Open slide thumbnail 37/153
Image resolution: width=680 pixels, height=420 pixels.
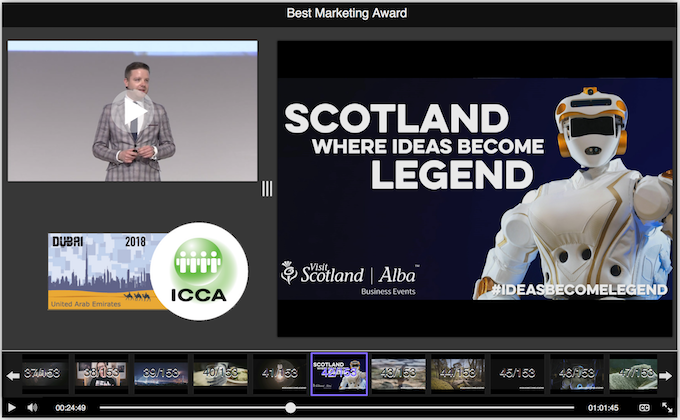[x=45, y=374]
